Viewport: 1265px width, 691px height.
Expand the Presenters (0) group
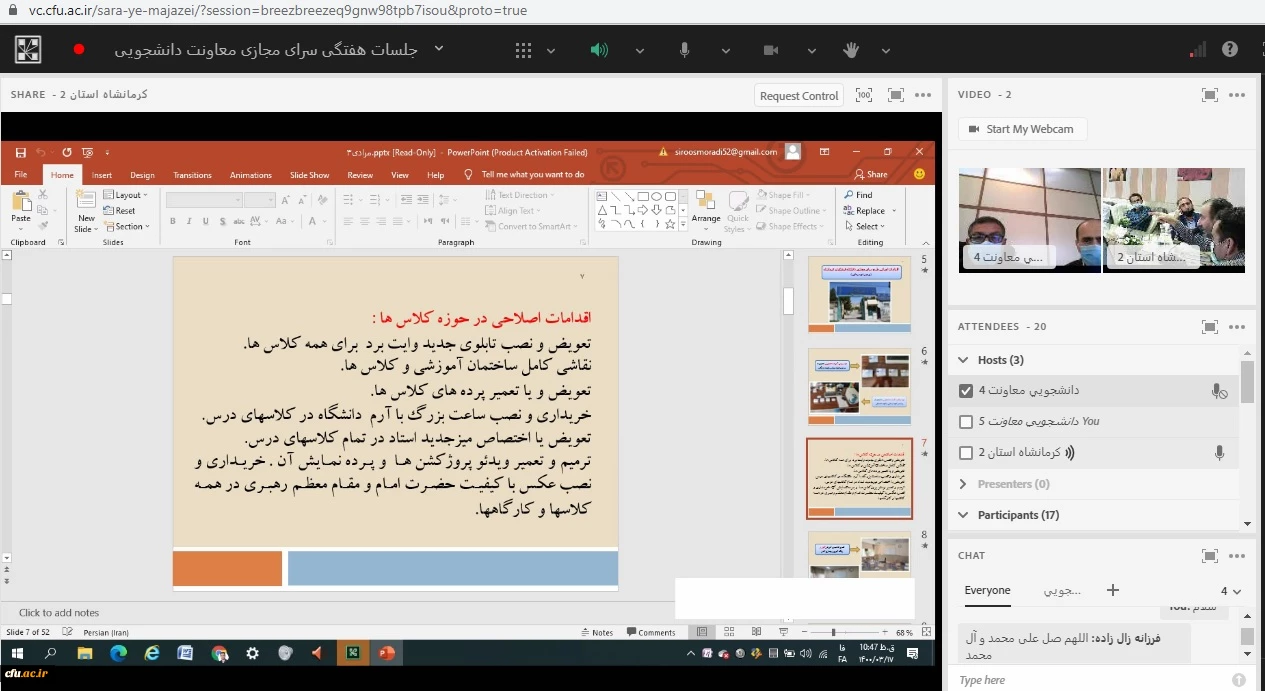pyautogui.click(x=963, y=484)
